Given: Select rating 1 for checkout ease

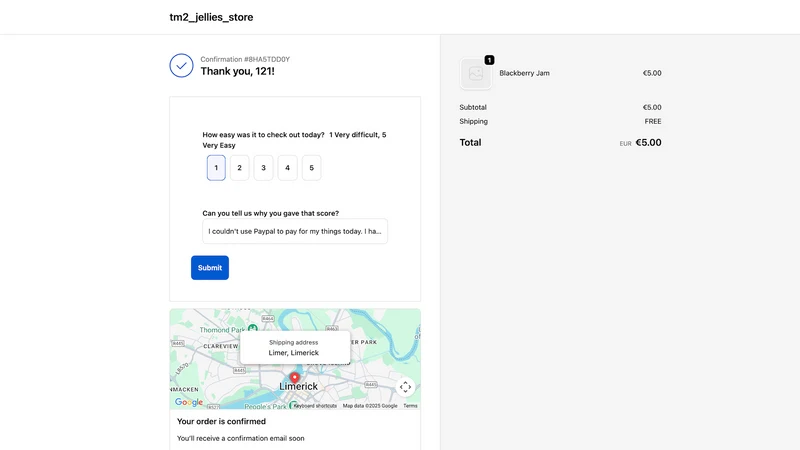Looking at the screenshot, I should point(216,168).
